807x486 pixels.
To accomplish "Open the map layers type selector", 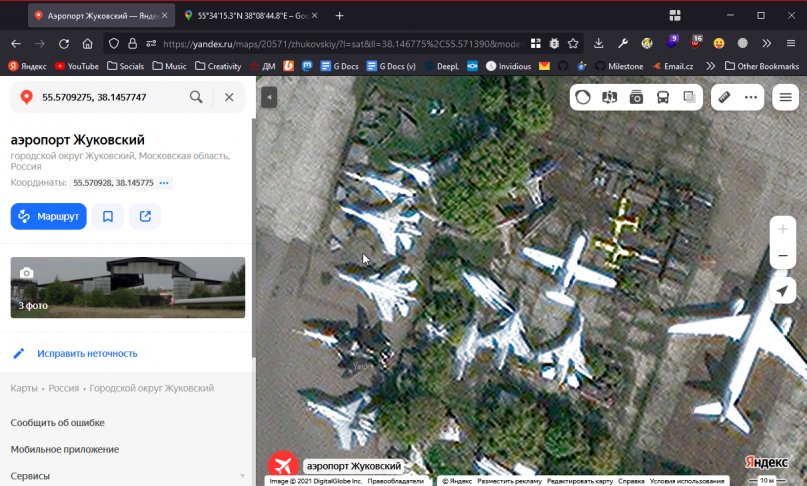I will [689, 97].
